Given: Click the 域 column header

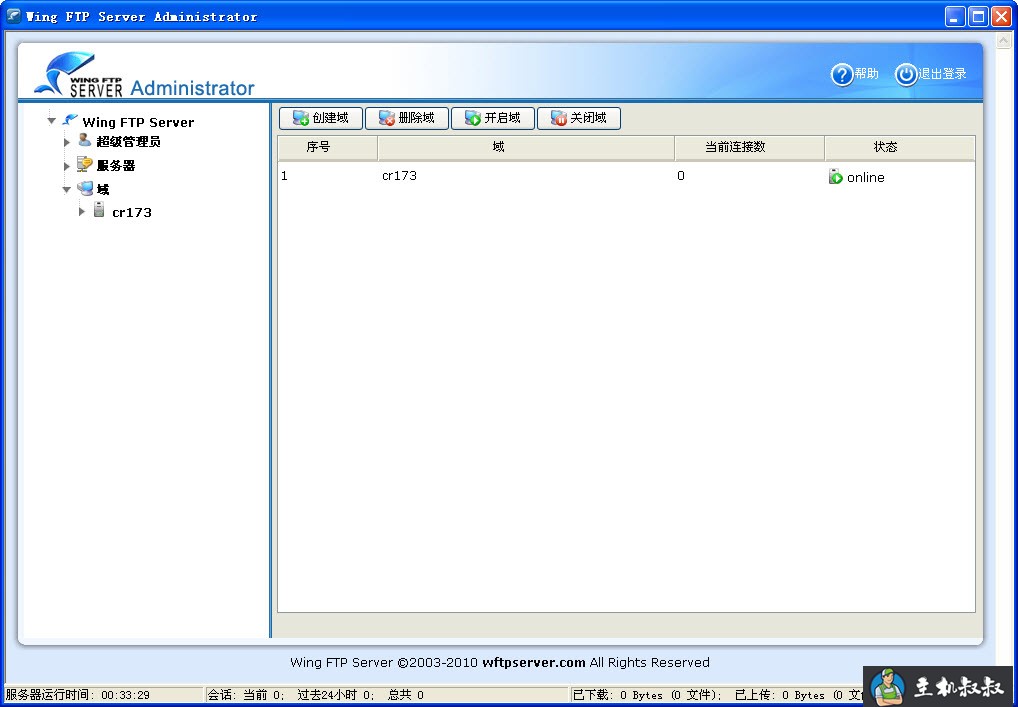Looking at the screenshot, I should (526, 147).
